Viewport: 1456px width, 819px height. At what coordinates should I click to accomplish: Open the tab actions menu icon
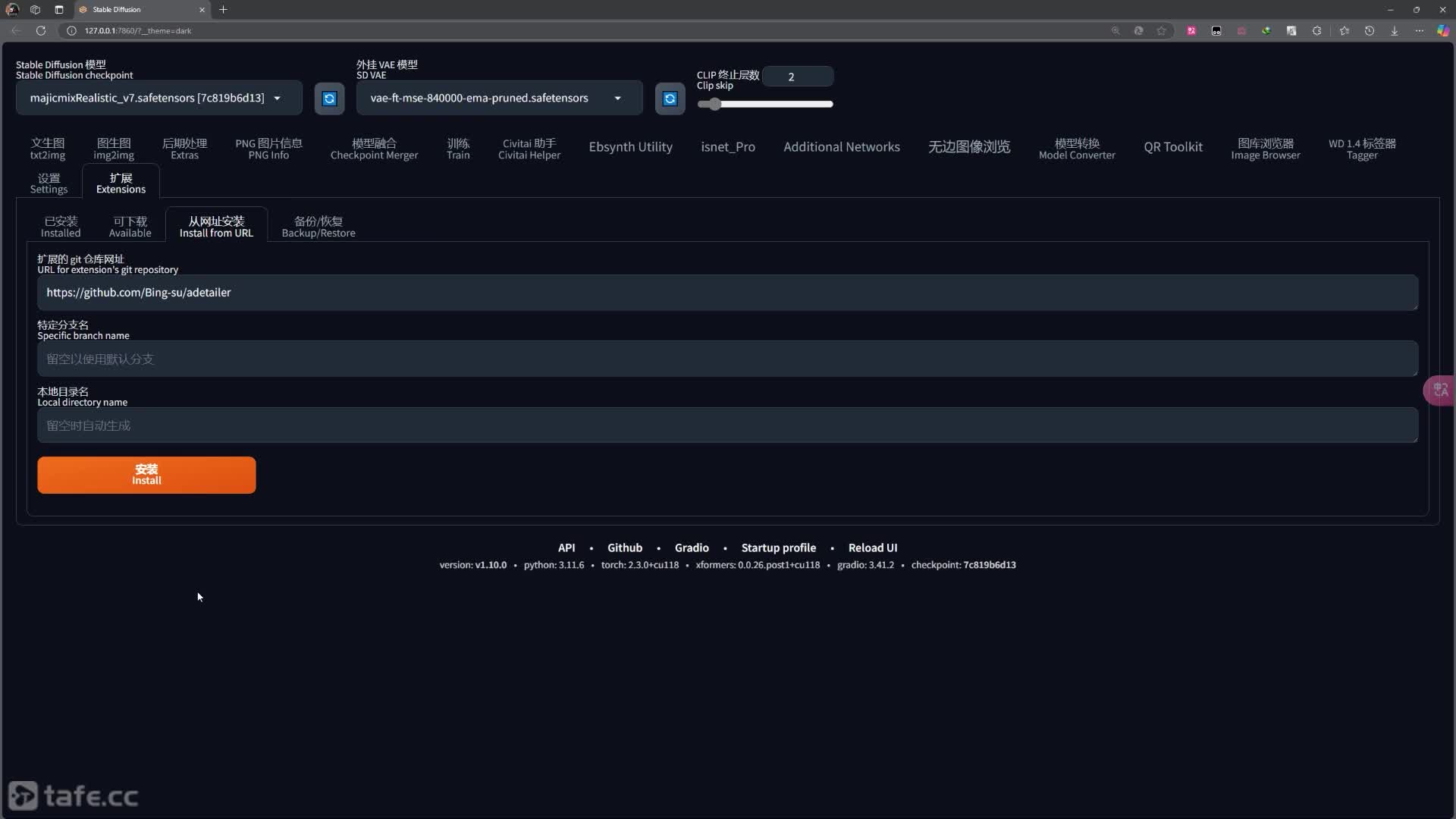[x=58, y=10]
